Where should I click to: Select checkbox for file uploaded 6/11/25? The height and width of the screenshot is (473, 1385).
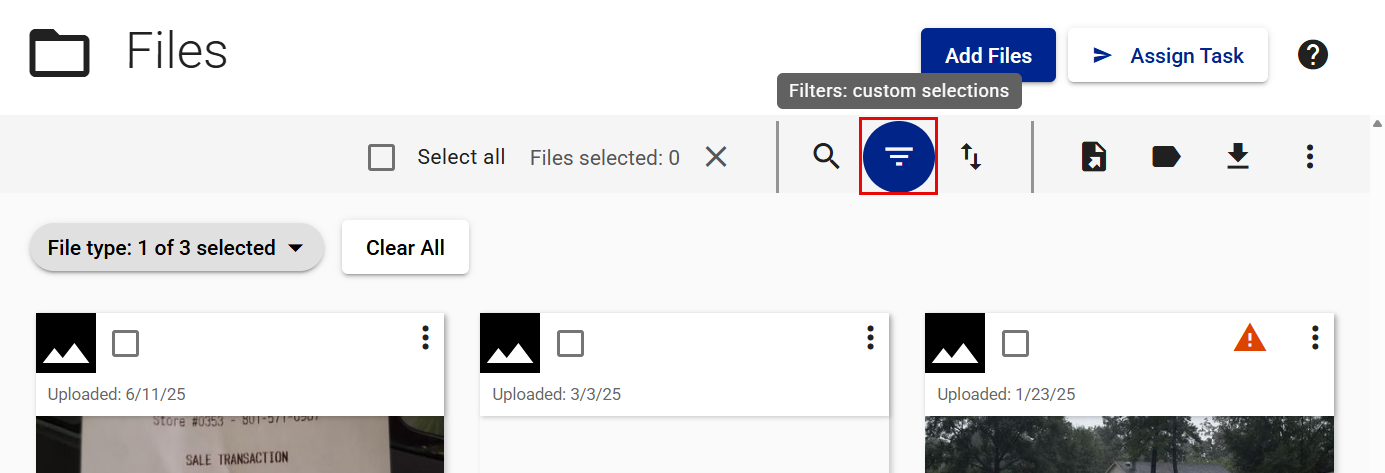(x=126, y=344)
